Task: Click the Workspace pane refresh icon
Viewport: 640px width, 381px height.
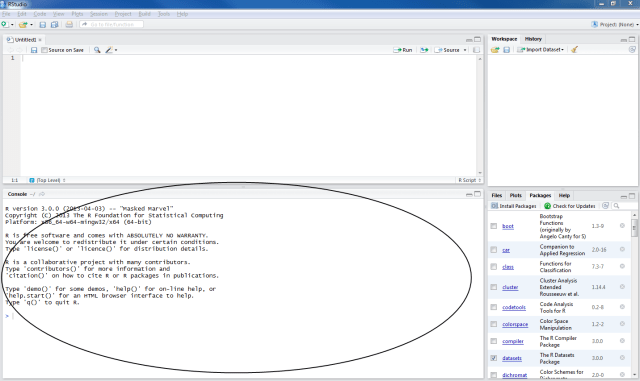Action: pyautogui.click(x=632, y=49)
